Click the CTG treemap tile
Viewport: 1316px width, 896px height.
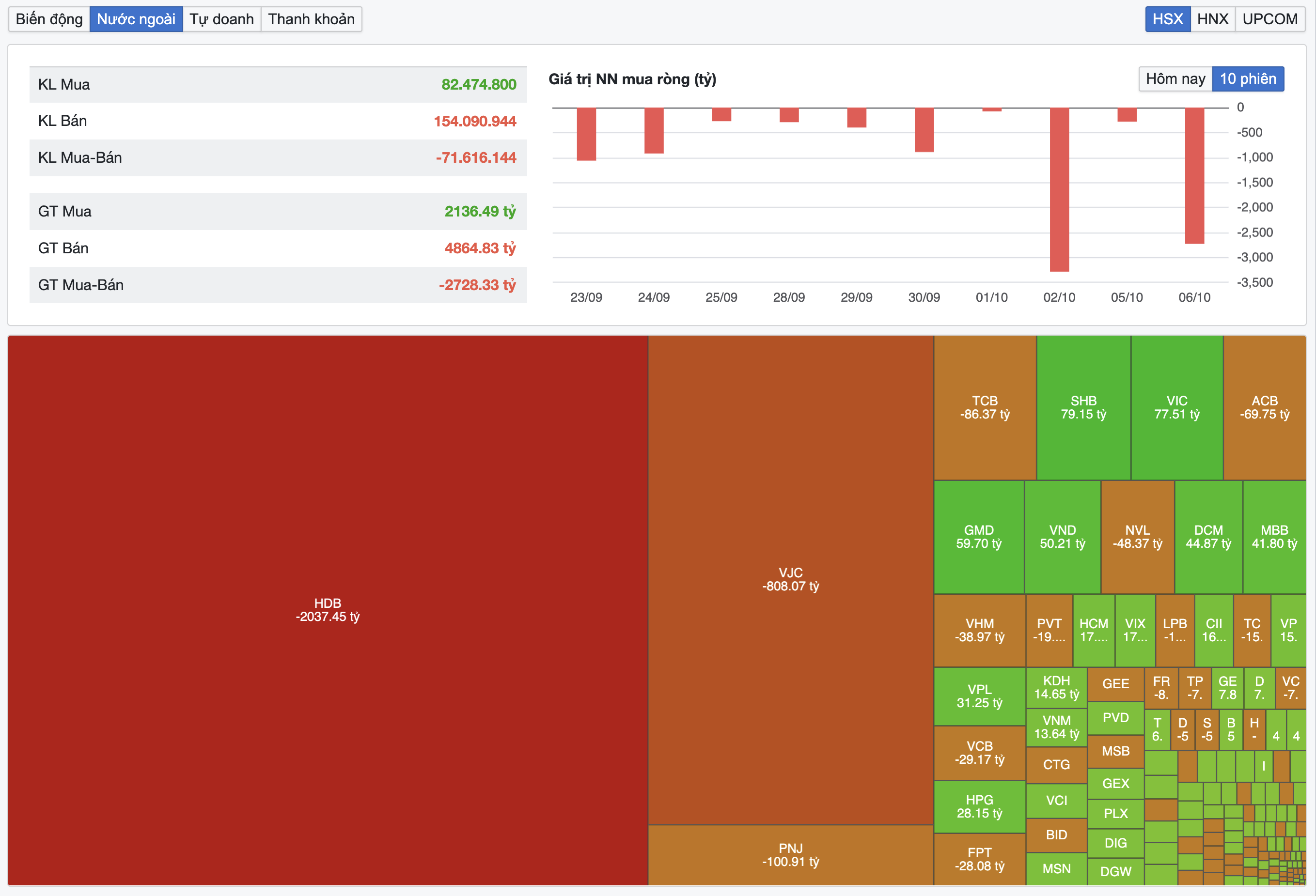click(1057, 765)
